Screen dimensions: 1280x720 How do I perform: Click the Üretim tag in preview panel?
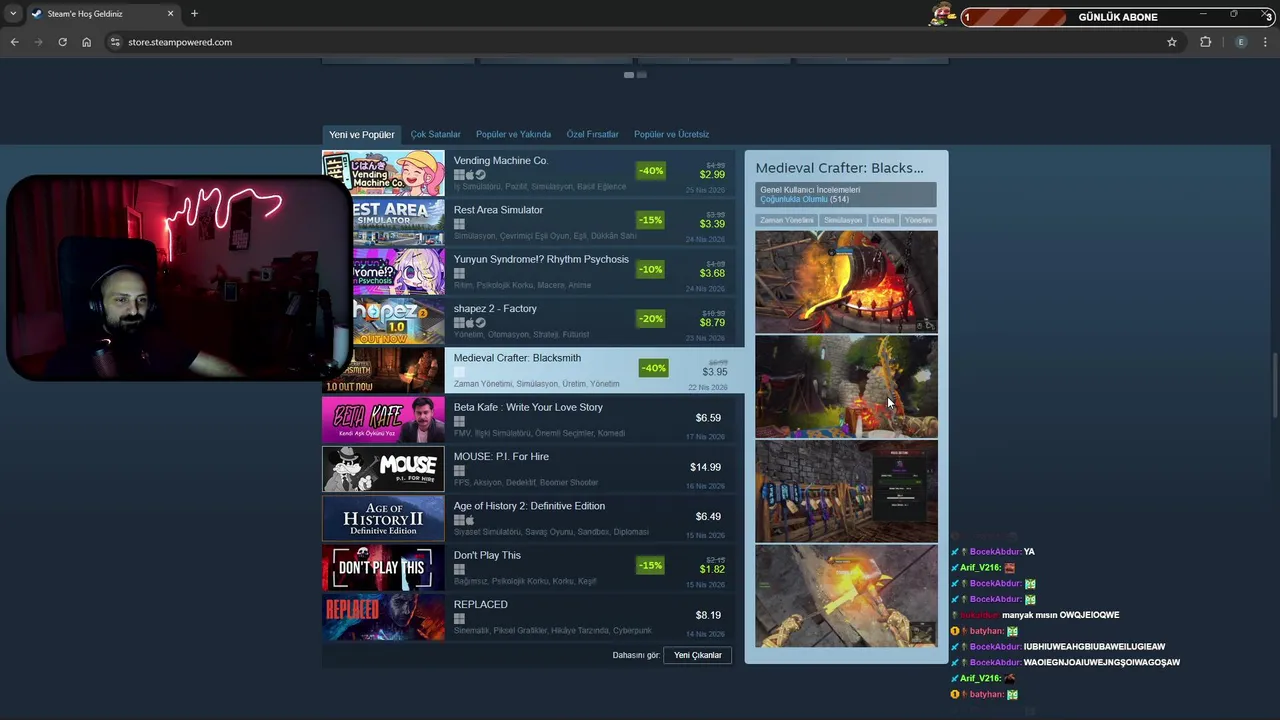click(x=884, y=220)
